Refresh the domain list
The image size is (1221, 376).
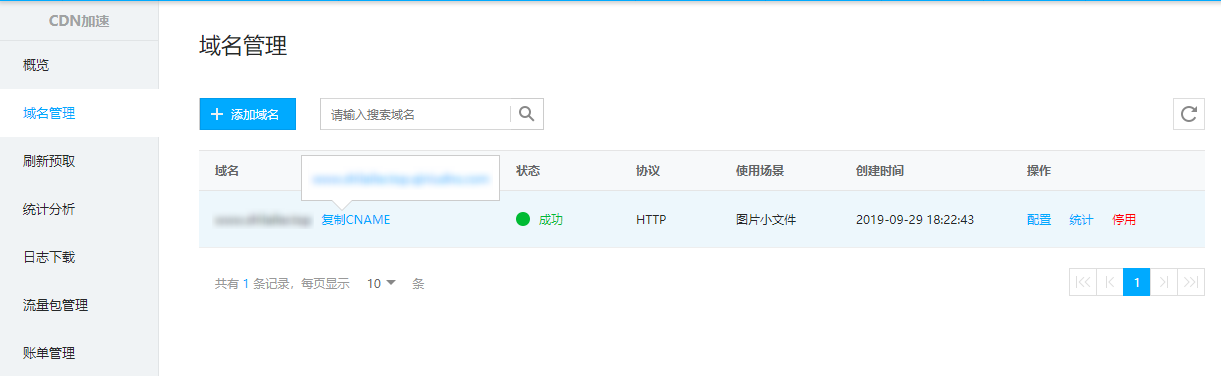click(x=1188, y=114)
